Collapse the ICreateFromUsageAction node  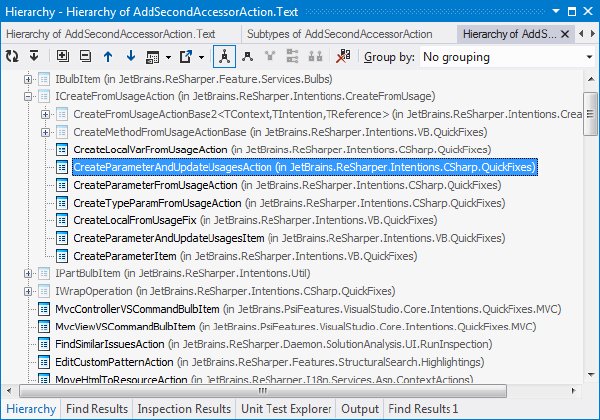tap(28, 96)
